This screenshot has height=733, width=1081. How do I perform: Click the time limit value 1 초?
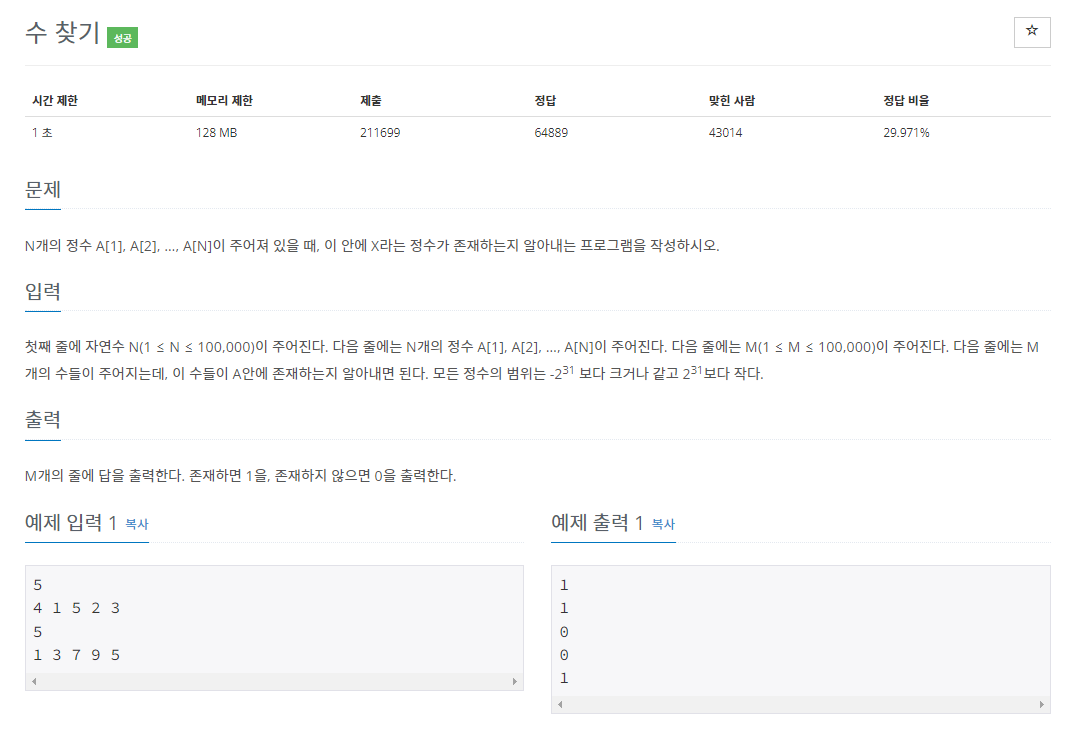42,132
